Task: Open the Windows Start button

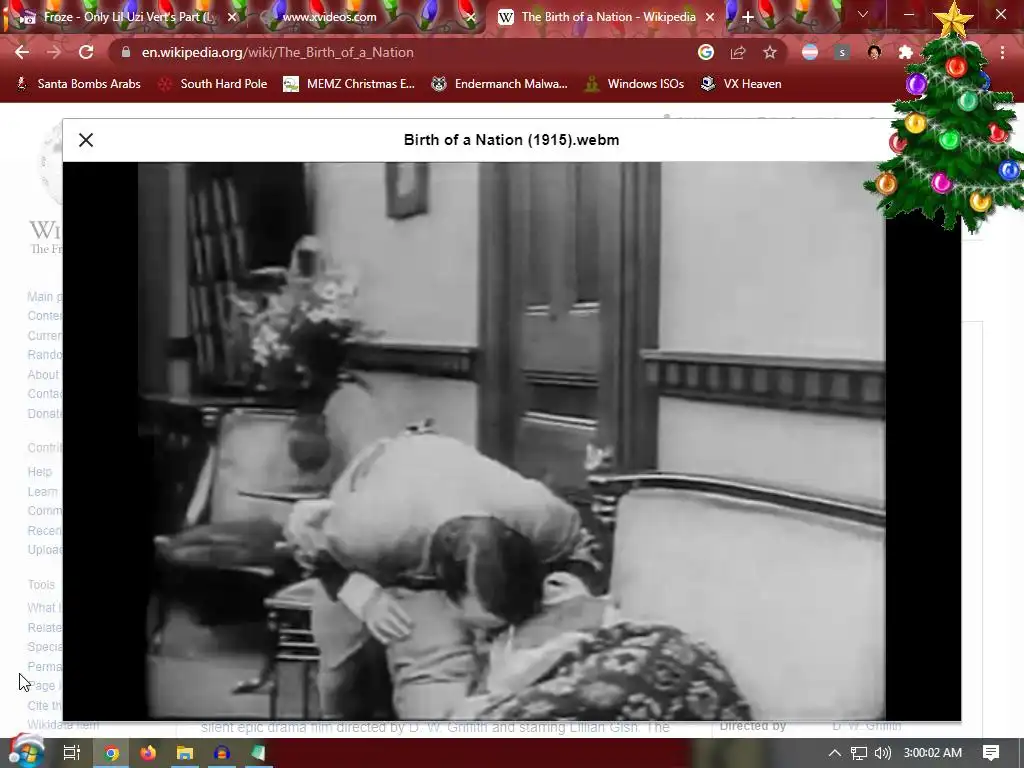Action: (x=26, y=752)
